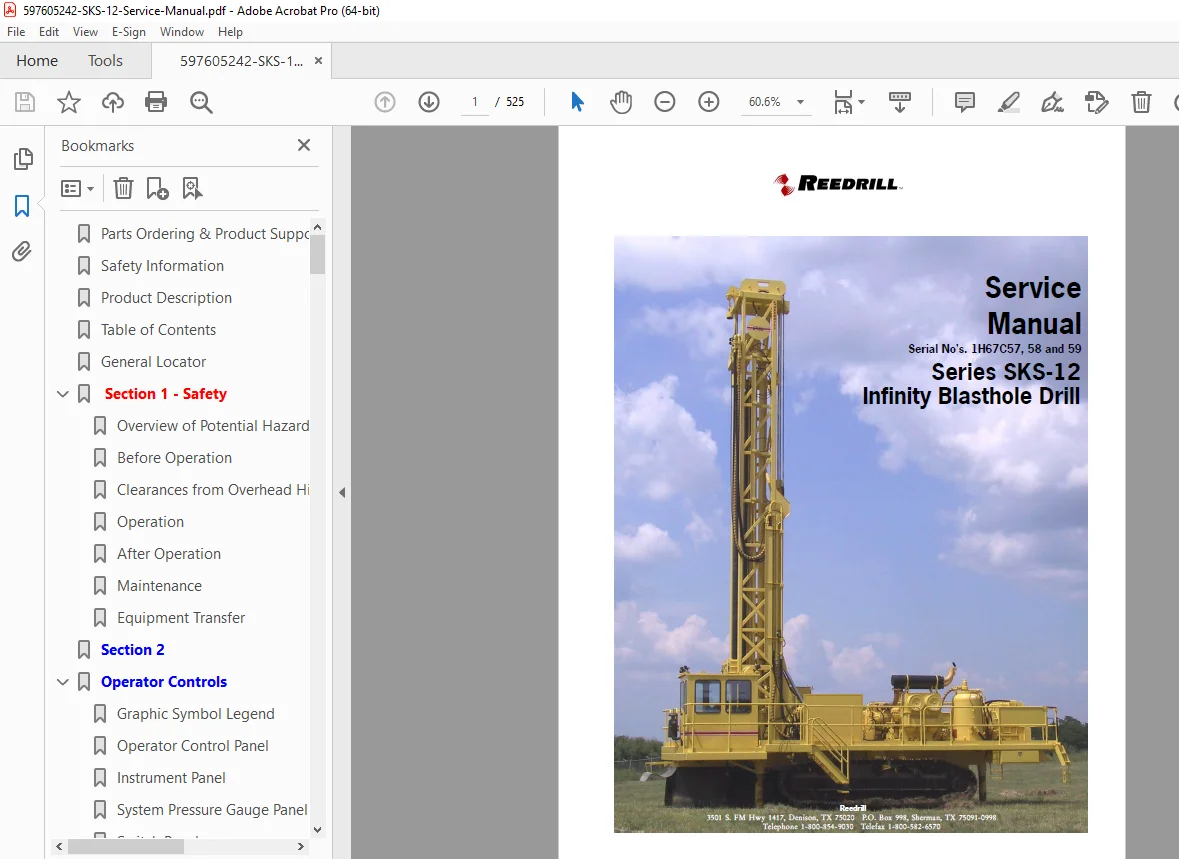Select the 597605242-SKS-1... document tab
This screenshot has width=1179, height=859.
(241, 61)
